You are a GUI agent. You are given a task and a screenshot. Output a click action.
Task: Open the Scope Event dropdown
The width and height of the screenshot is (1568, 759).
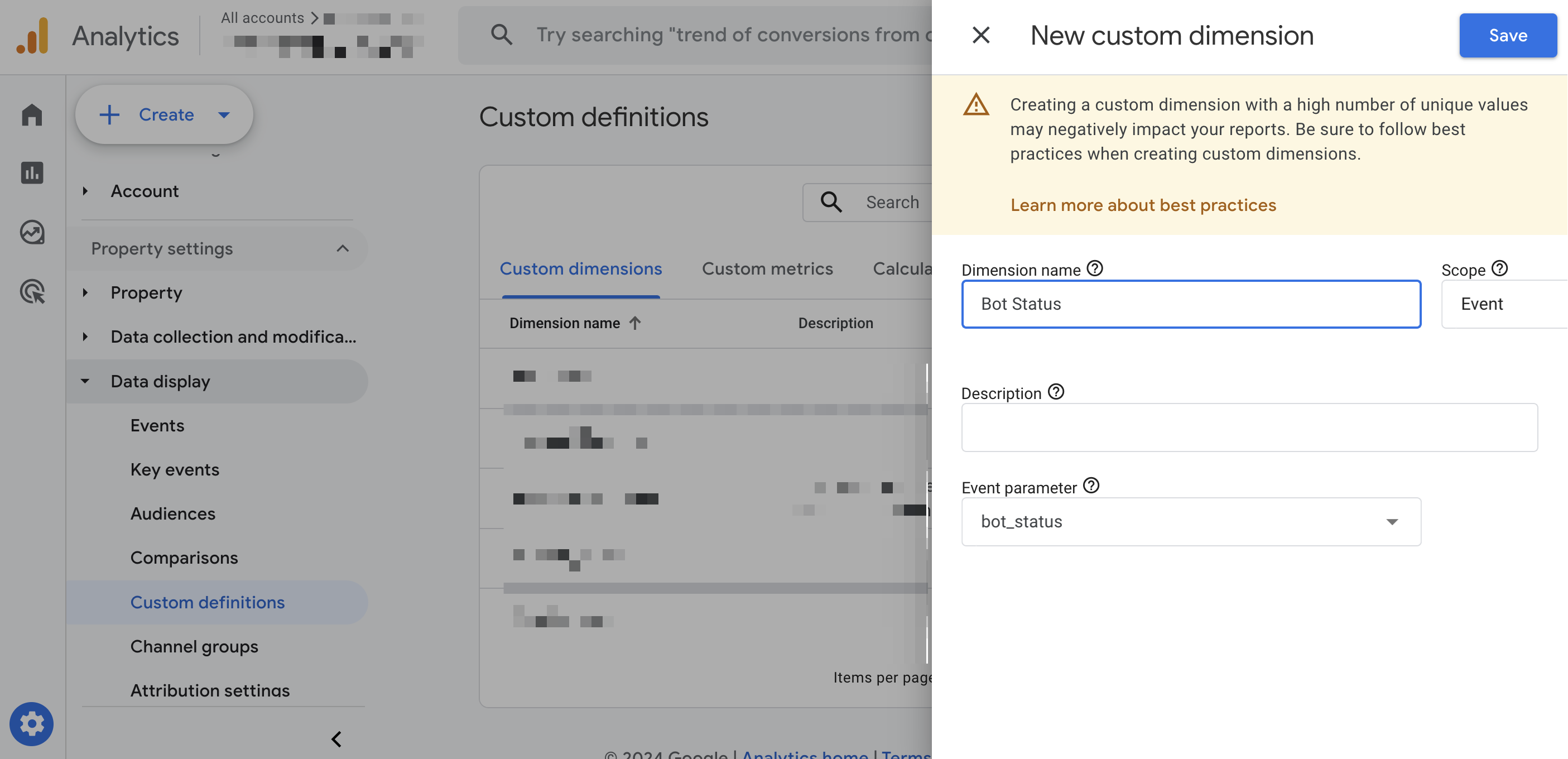(x=1503, y=304)
